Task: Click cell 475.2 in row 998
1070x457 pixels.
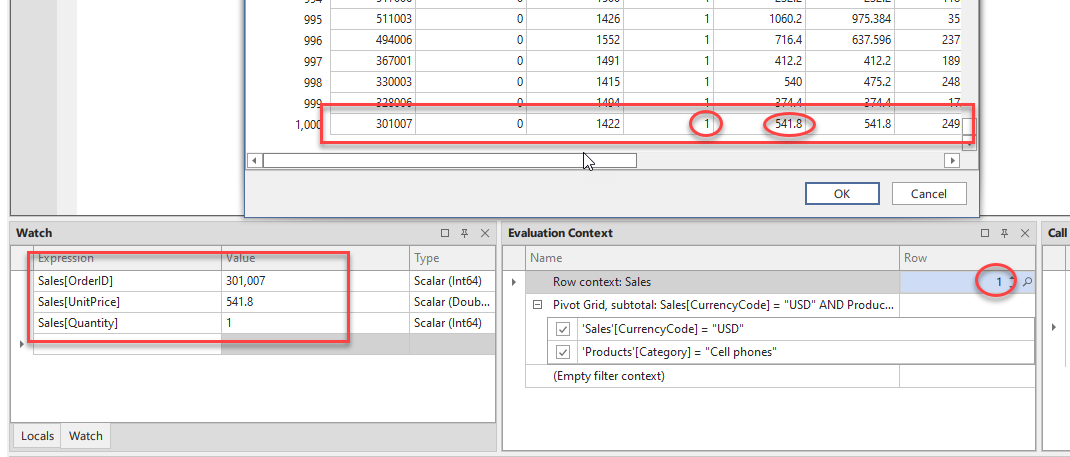Action: (850, 83)
